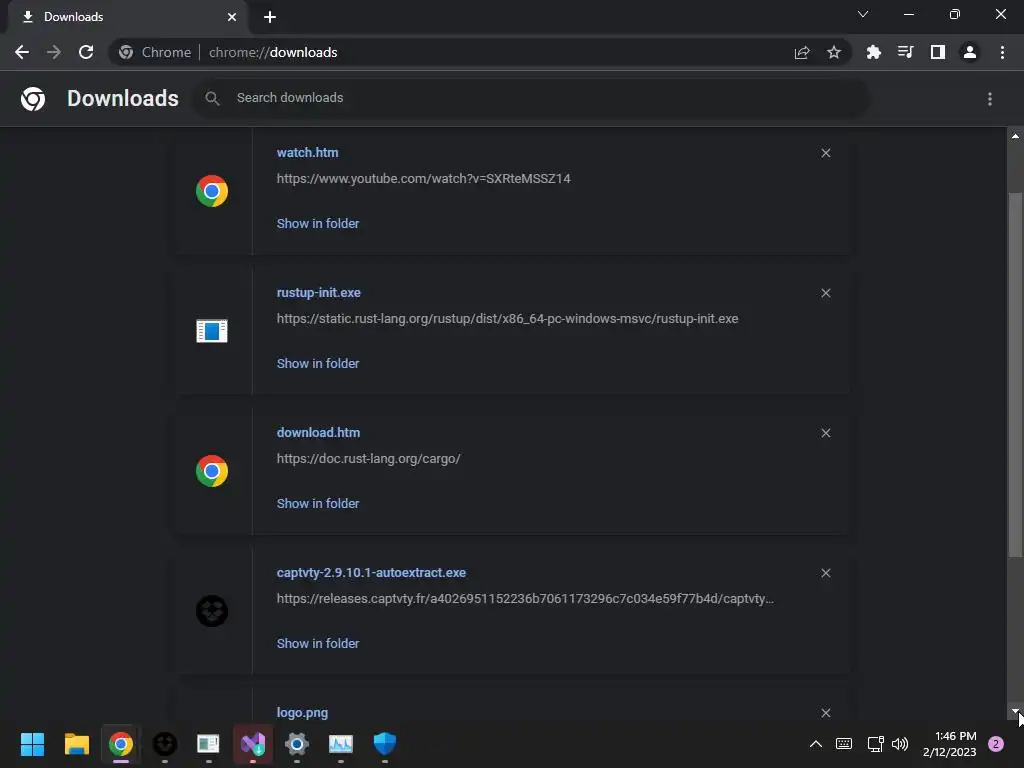This screenshot has height=768, width=1024.
Task: Open the Extensions puzzle icon
Action: [873, 52]
